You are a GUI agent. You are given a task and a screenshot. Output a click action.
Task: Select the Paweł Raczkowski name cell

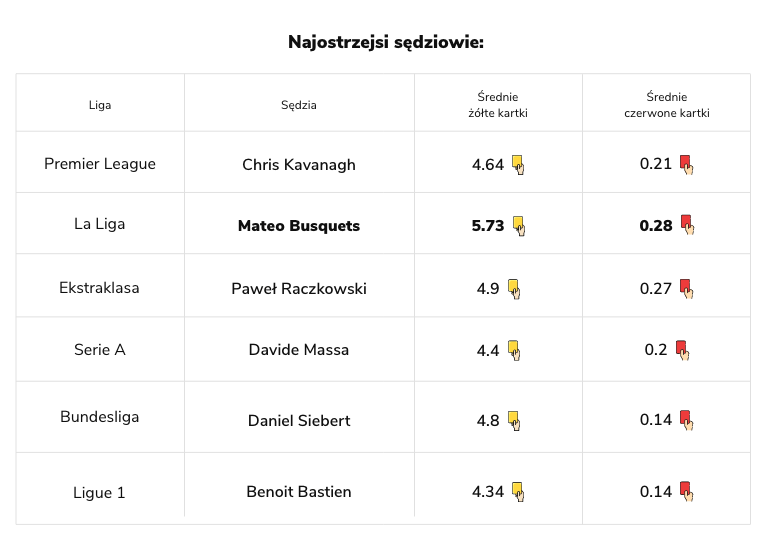click(299, 289)
